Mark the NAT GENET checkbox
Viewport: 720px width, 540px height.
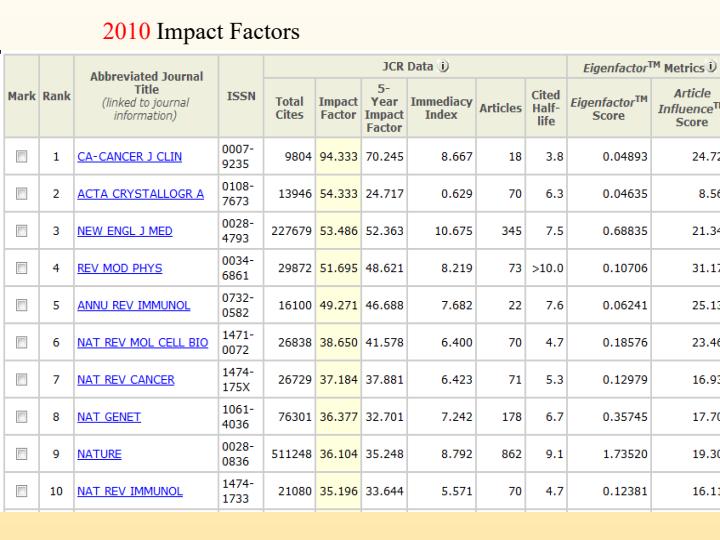tap(22, 416)
